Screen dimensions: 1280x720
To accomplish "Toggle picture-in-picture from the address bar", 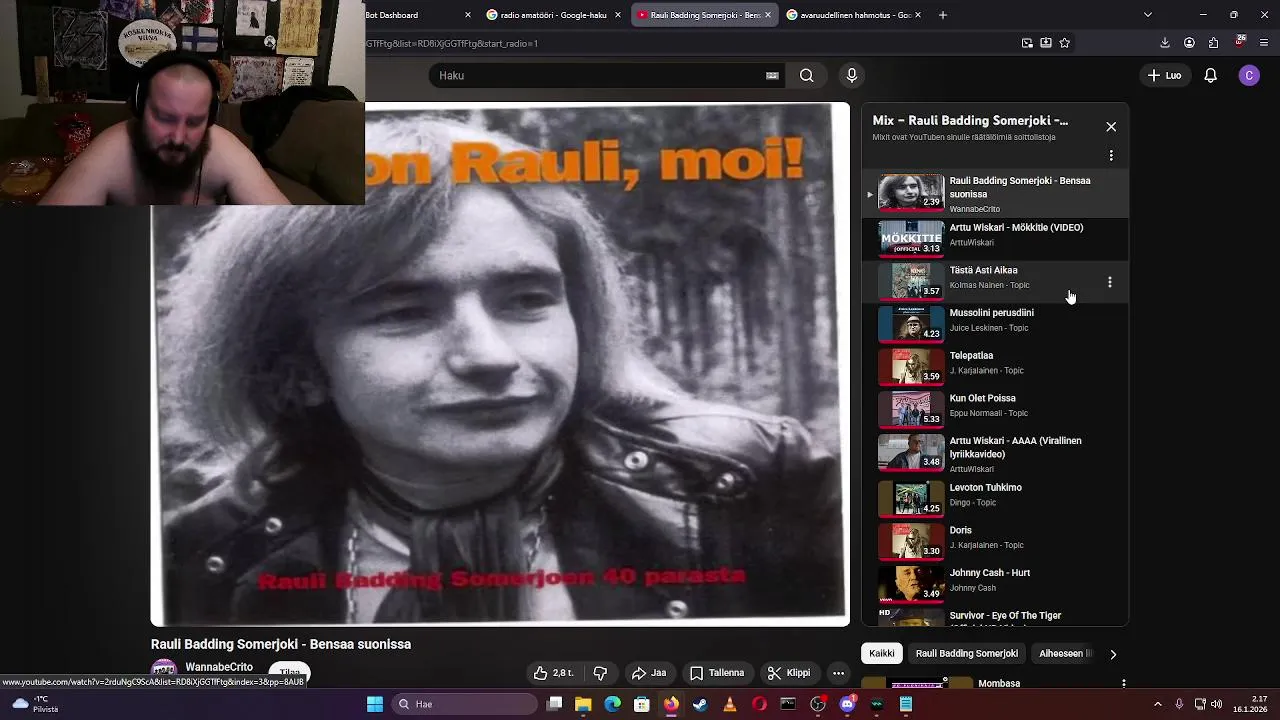I will point(1027,43).
